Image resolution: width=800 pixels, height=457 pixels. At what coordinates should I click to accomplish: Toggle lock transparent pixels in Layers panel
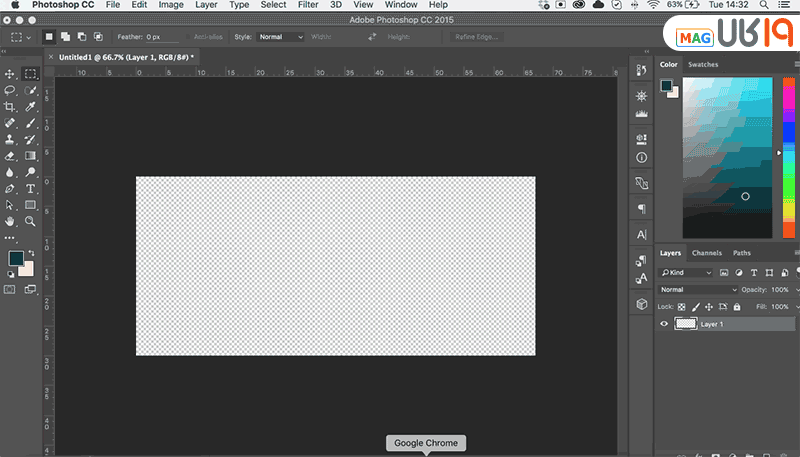(x=682, y=306)
